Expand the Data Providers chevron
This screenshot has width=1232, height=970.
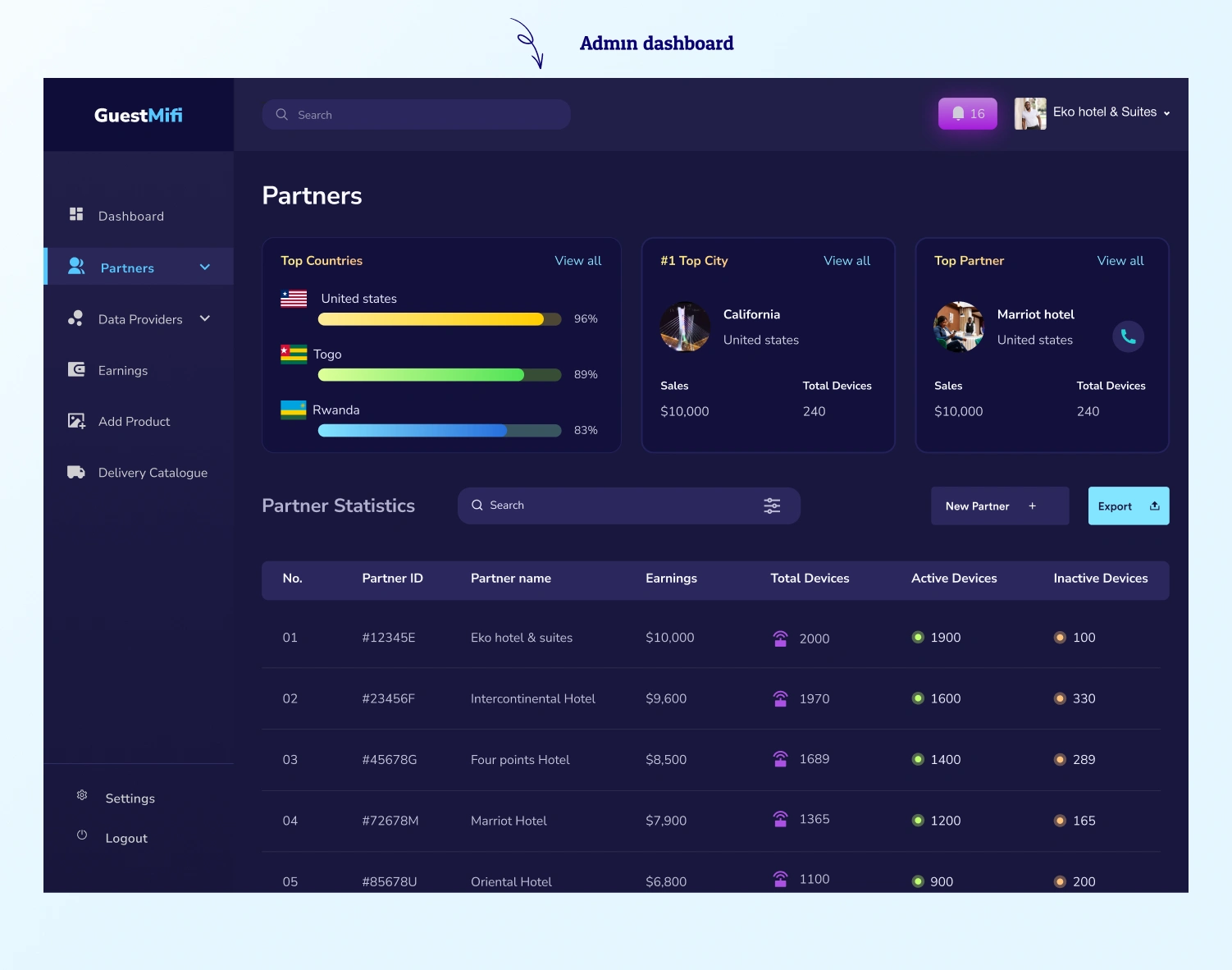coord(205,318)
